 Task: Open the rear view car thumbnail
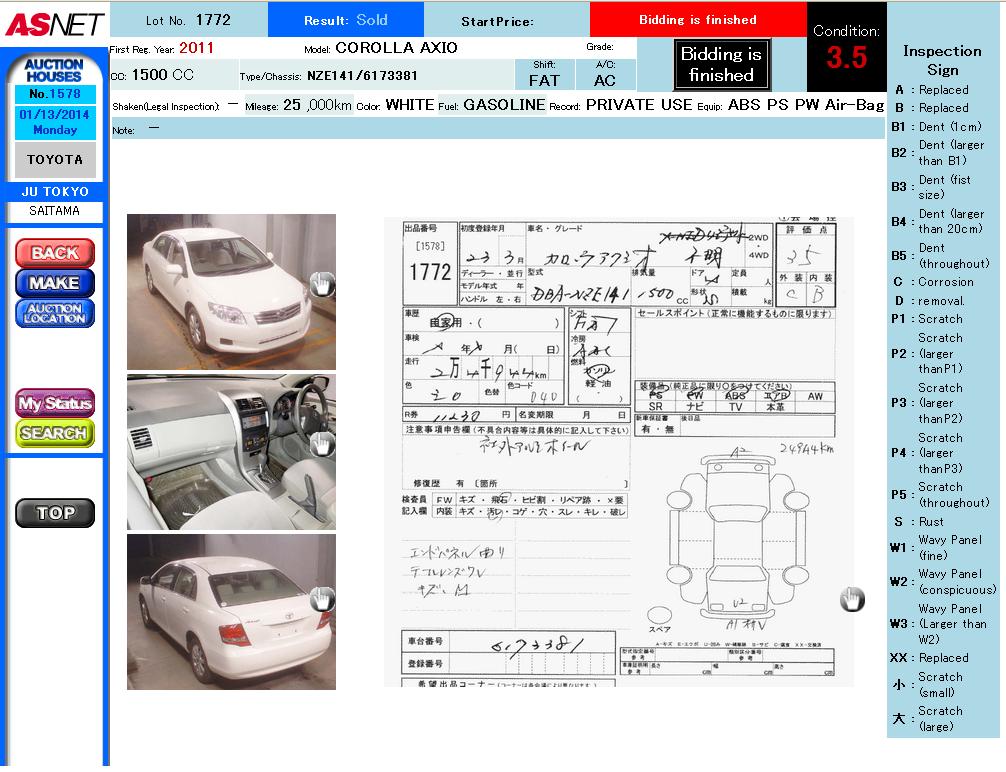pos(231,612)
